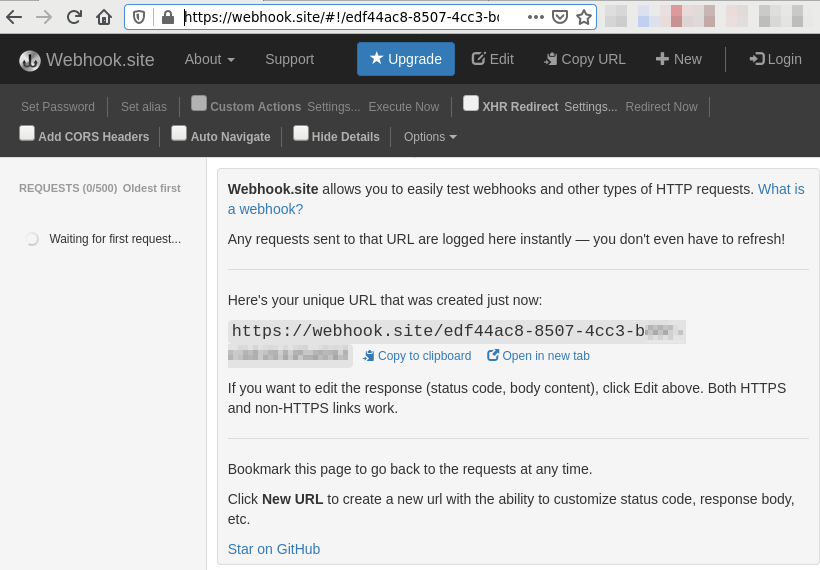Open the browser home page icon

pos(104,17)
